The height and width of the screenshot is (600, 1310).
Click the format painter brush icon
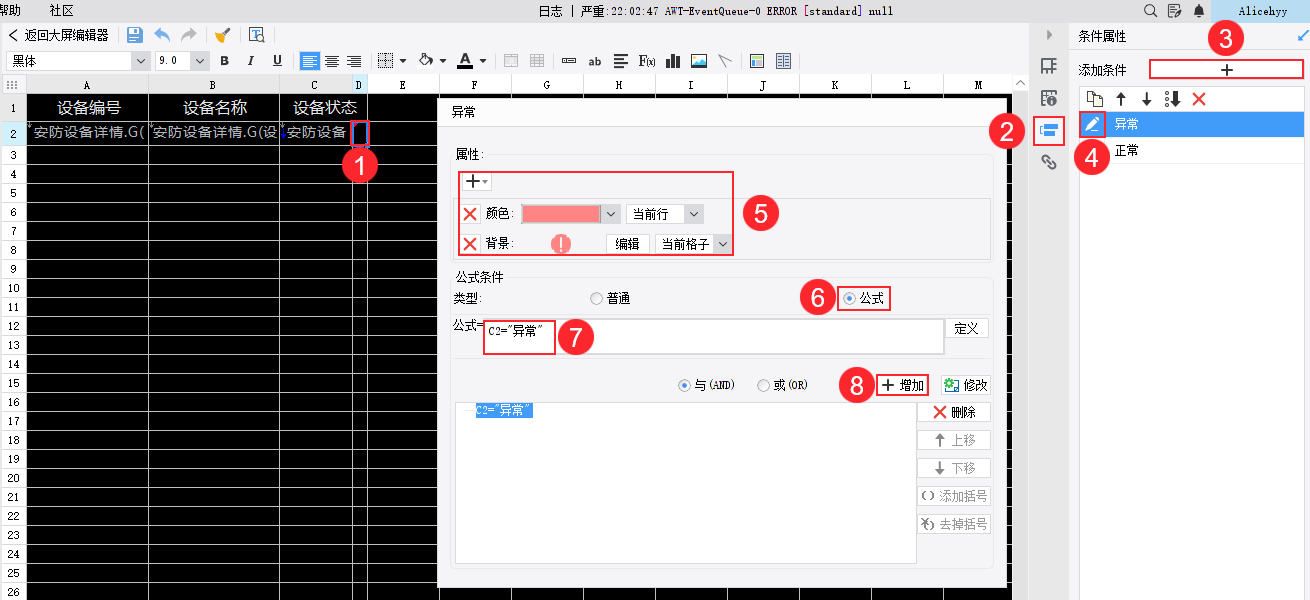coord(222,35)
